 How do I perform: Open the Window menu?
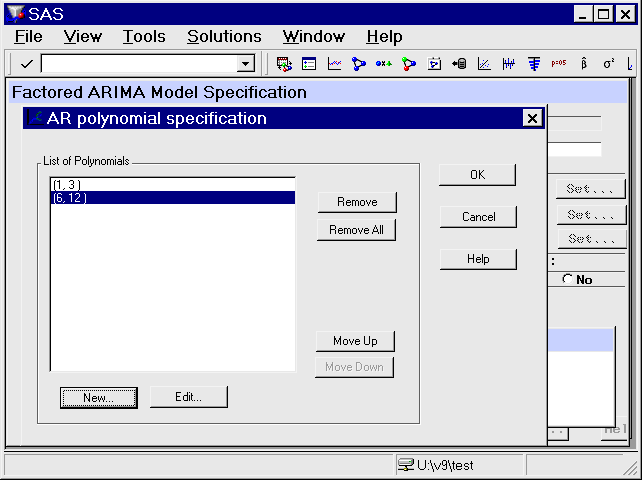click(314, 37)
